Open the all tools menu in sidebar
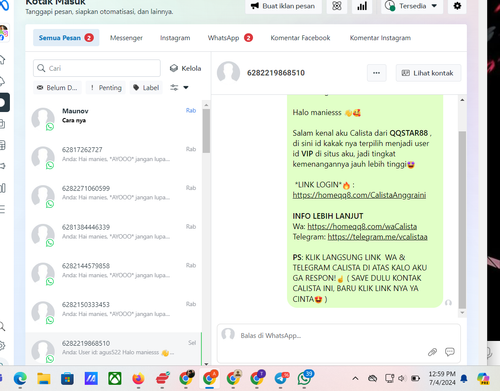 point(2,209)
